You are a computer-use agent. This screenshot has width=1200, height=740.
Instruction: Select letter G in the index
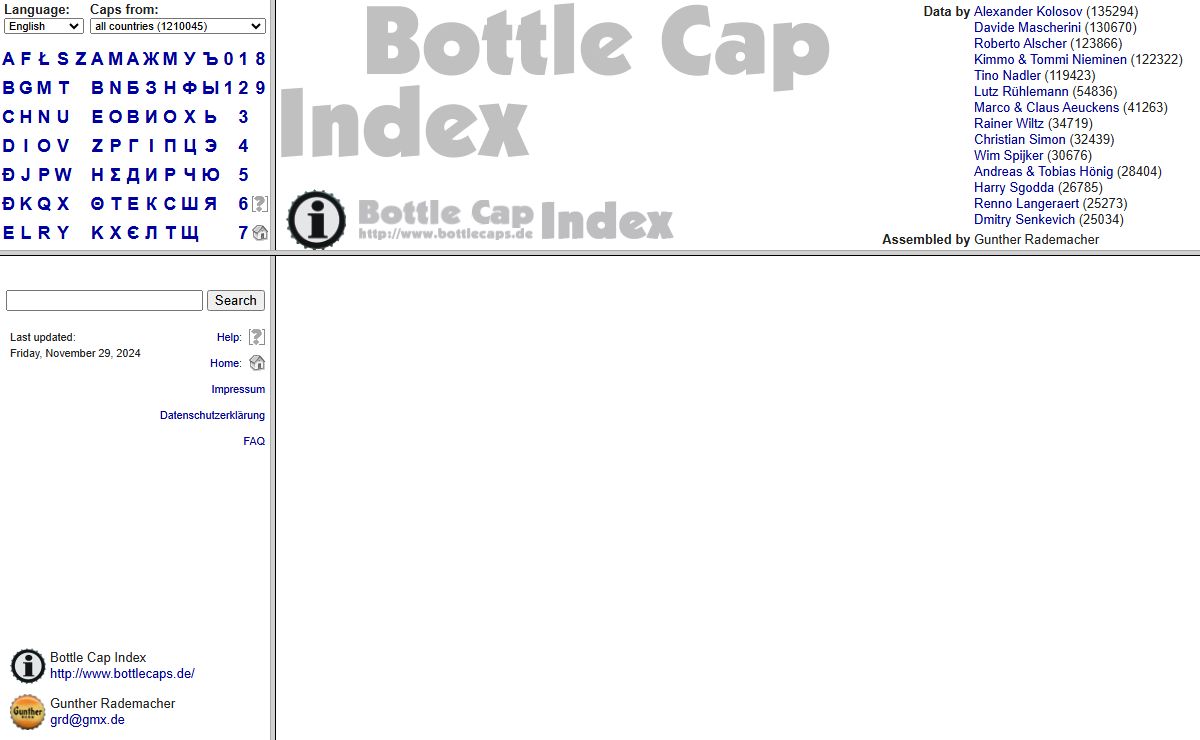[27, 88]
